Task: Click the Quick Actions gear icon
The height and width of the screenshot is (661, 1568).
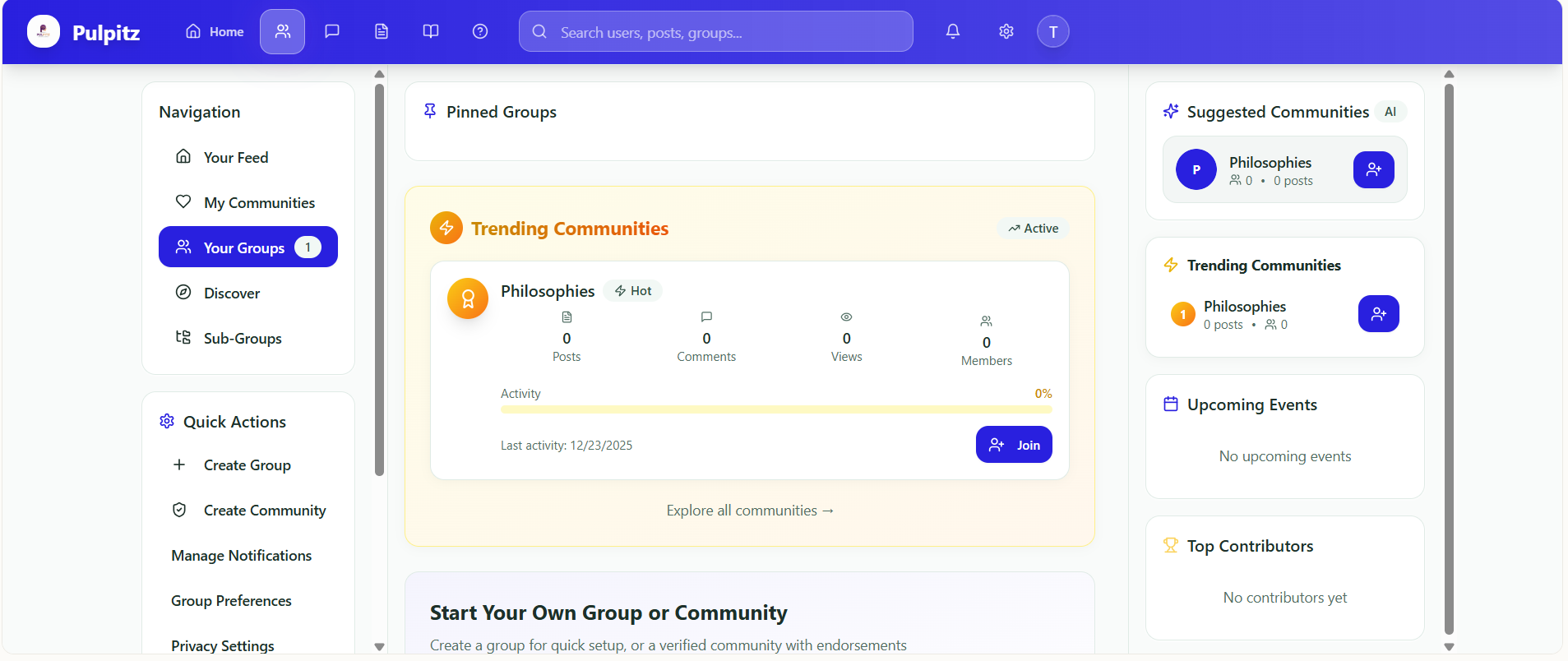Action: (167, 421)
